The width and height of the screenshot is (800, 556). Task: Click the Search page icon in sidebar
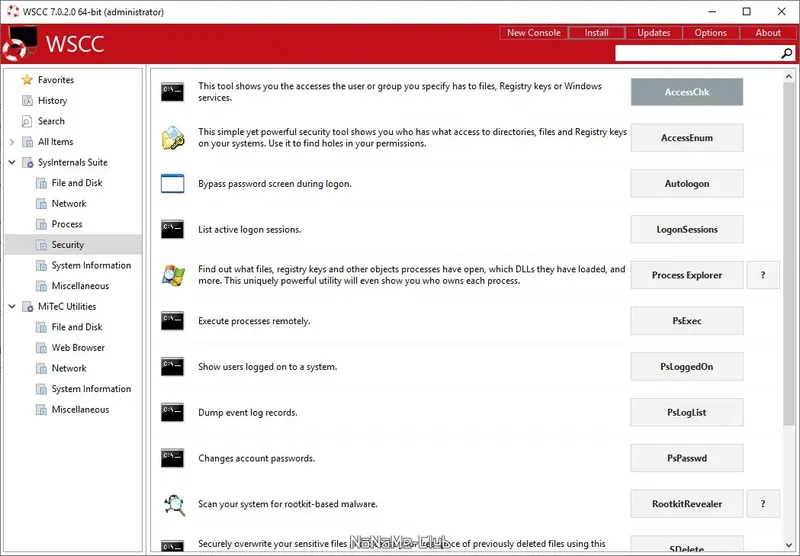[x=27, y=121]
